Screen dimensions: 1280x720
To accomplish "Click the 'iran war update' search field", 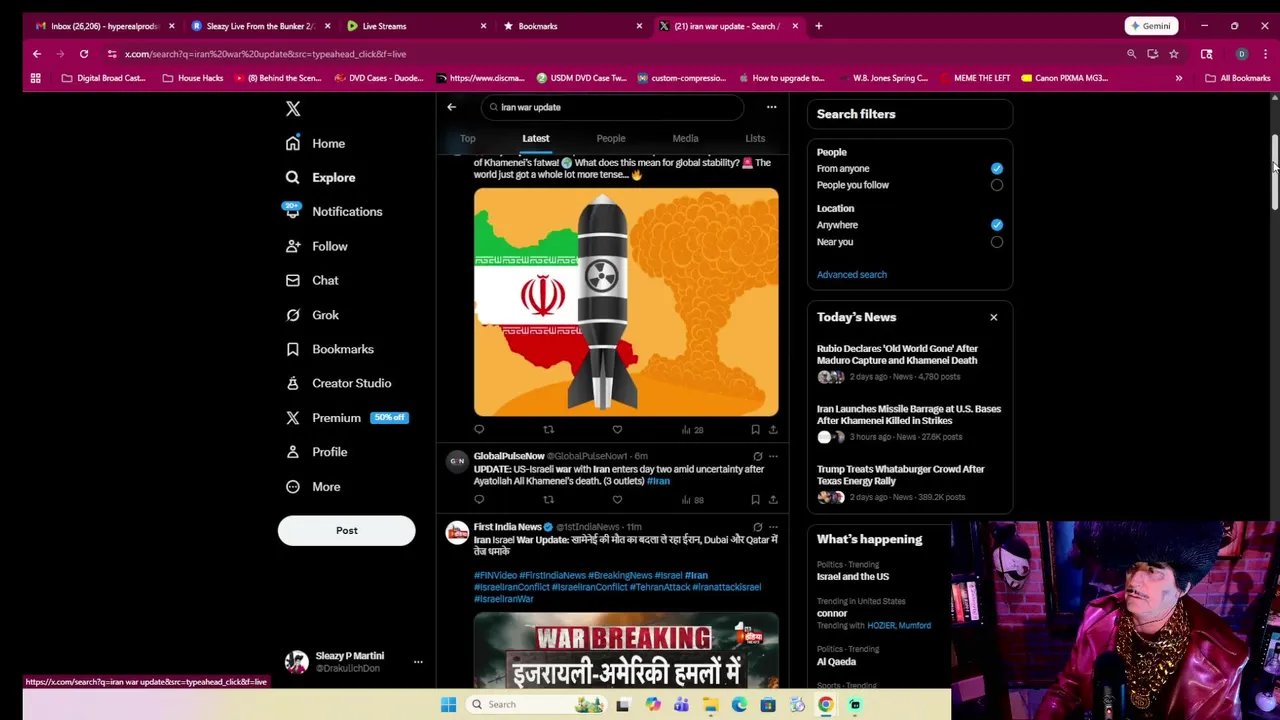I will pos(611,107).
